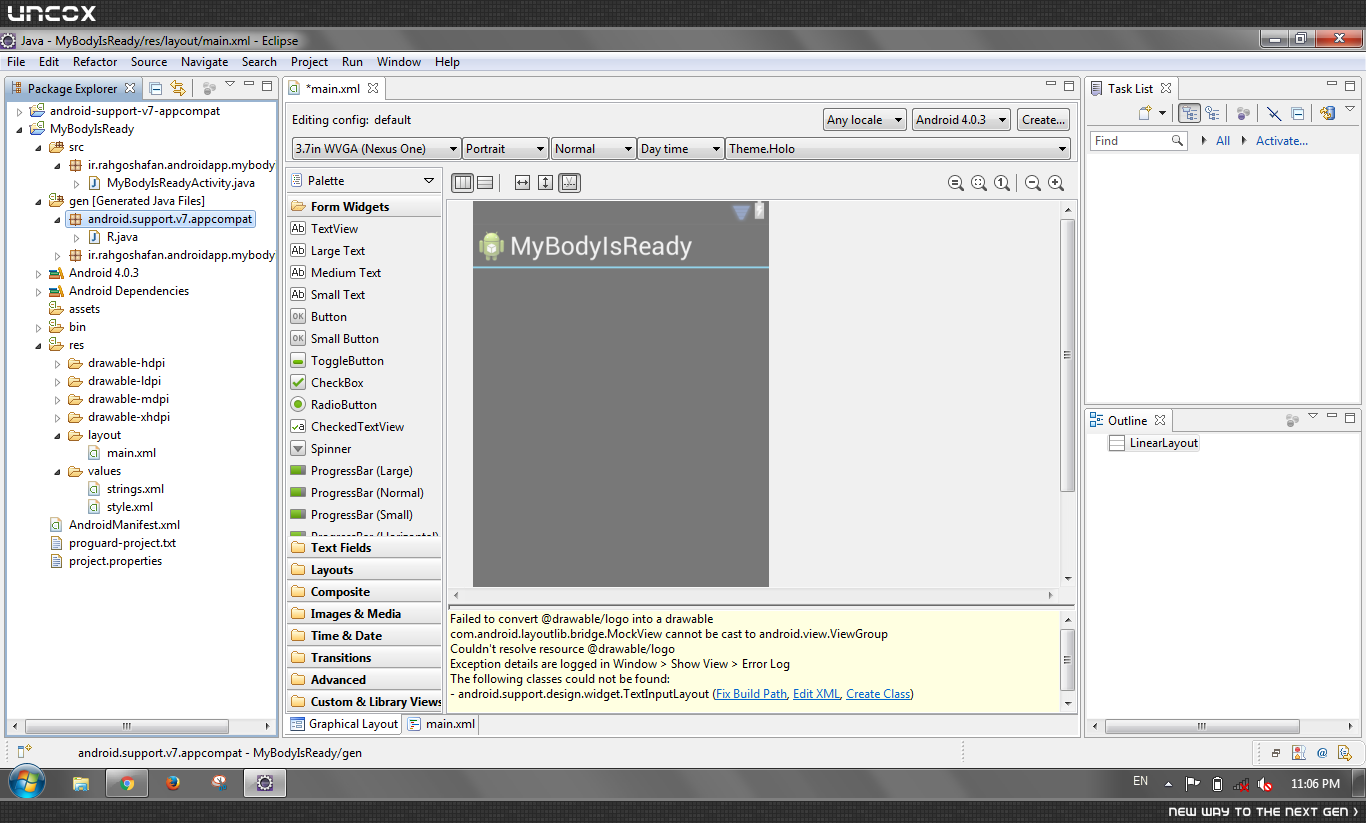The width and height of the screenshot is (1366, 823).
Task: Open the Outline view menu arrow
Action: [x=1313, y=417]
